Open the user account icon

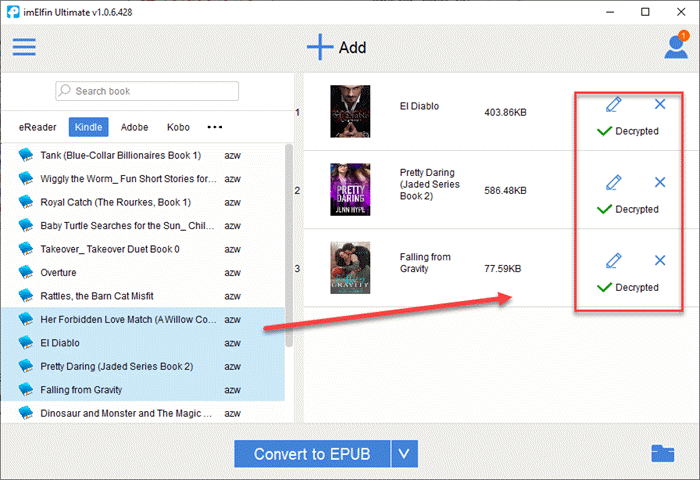[x=676, y=46]
